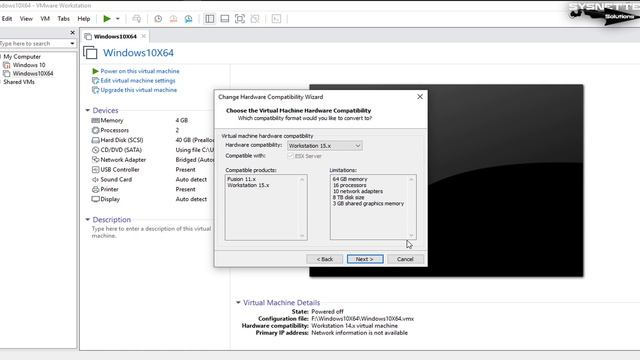Viewport: 640px width, 360px height.
Task: Click the description text area
Action: (151, 232)
